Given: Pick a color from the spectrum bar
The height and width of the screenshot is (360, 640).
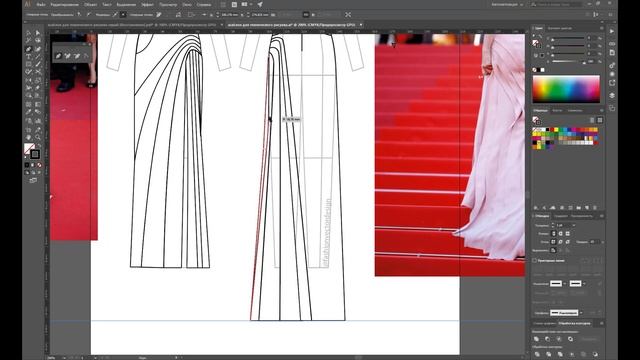Looking at the screenshot, I should (x=566, y=89).
